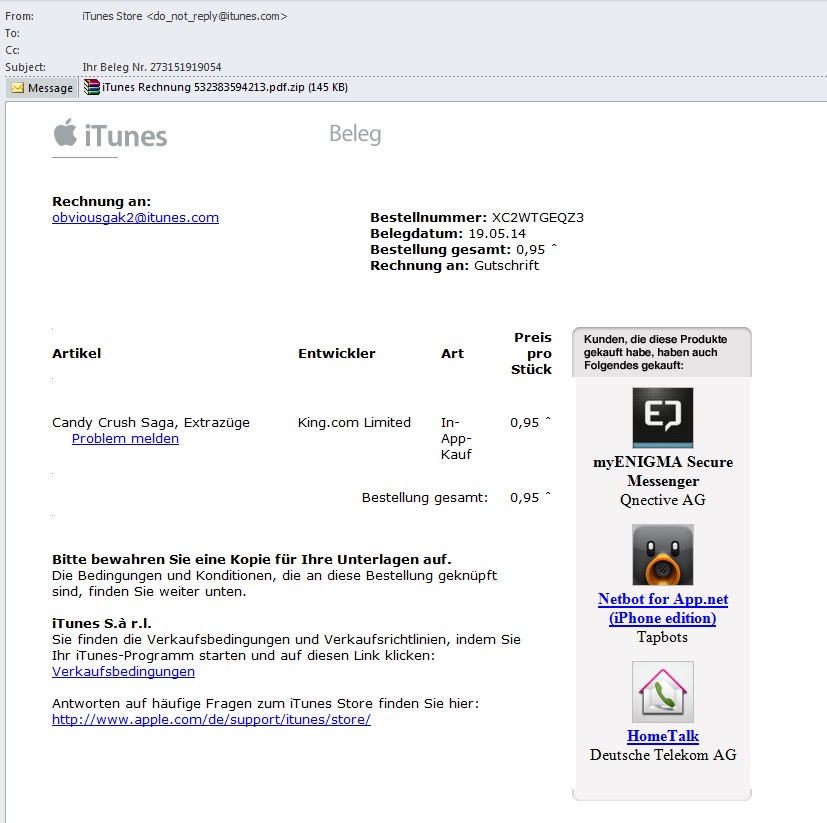This screenshot has height=823, width=827.
Task: Click the Tapbots developer name
Action: pyautogui.click(x=662, y=637)
